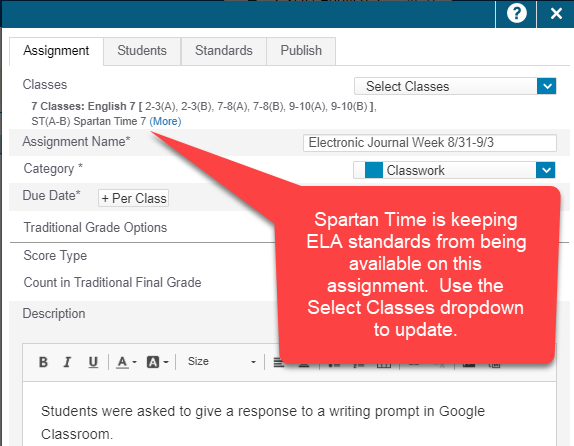Click the Assignment Name text field
574x446 pixels.
[x=430, y=142]
